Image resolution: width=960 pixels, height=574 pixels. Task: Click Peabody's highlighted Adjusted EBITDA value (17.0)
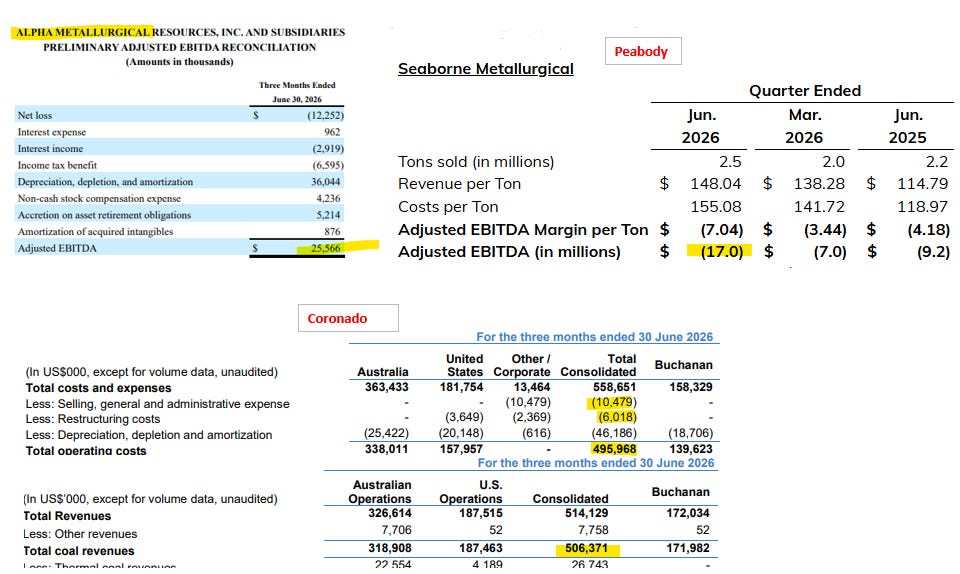point(722,252)
